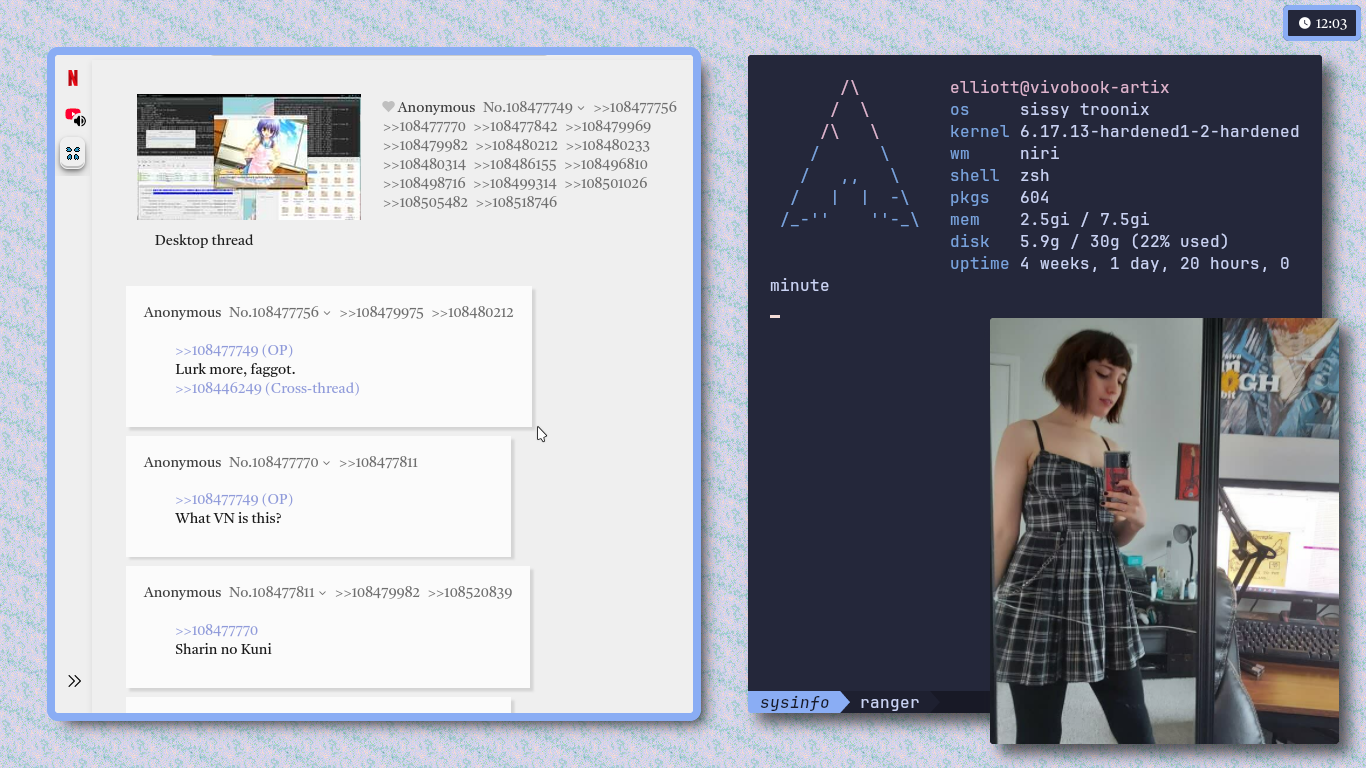Follow OP backlink >>108479969
This screenshot has height=768, width=1366.
point(608,126)
